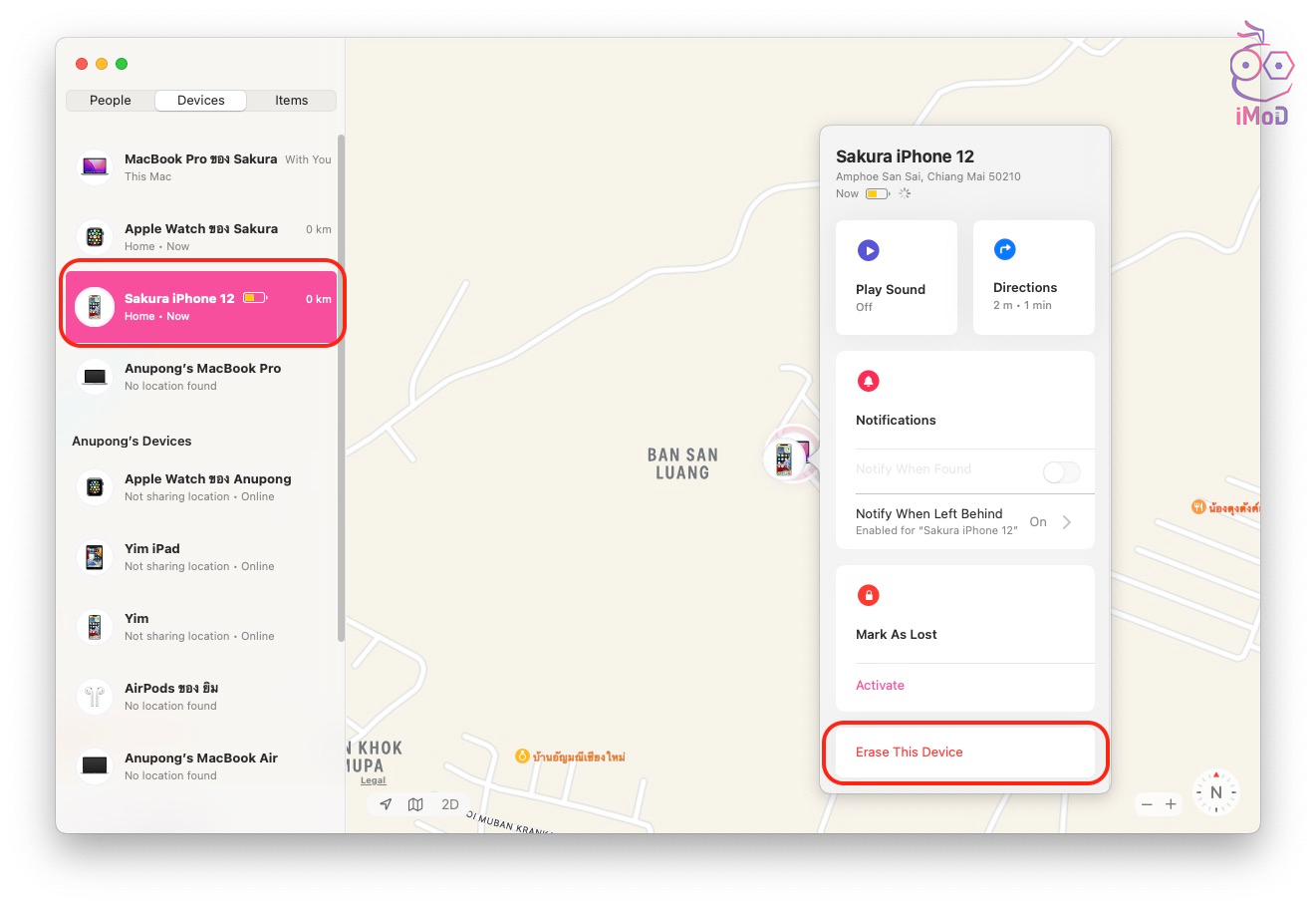The image size is (1316, 907).
Task: Select Yim iPad in the device list
Action: tap(201, 557)
